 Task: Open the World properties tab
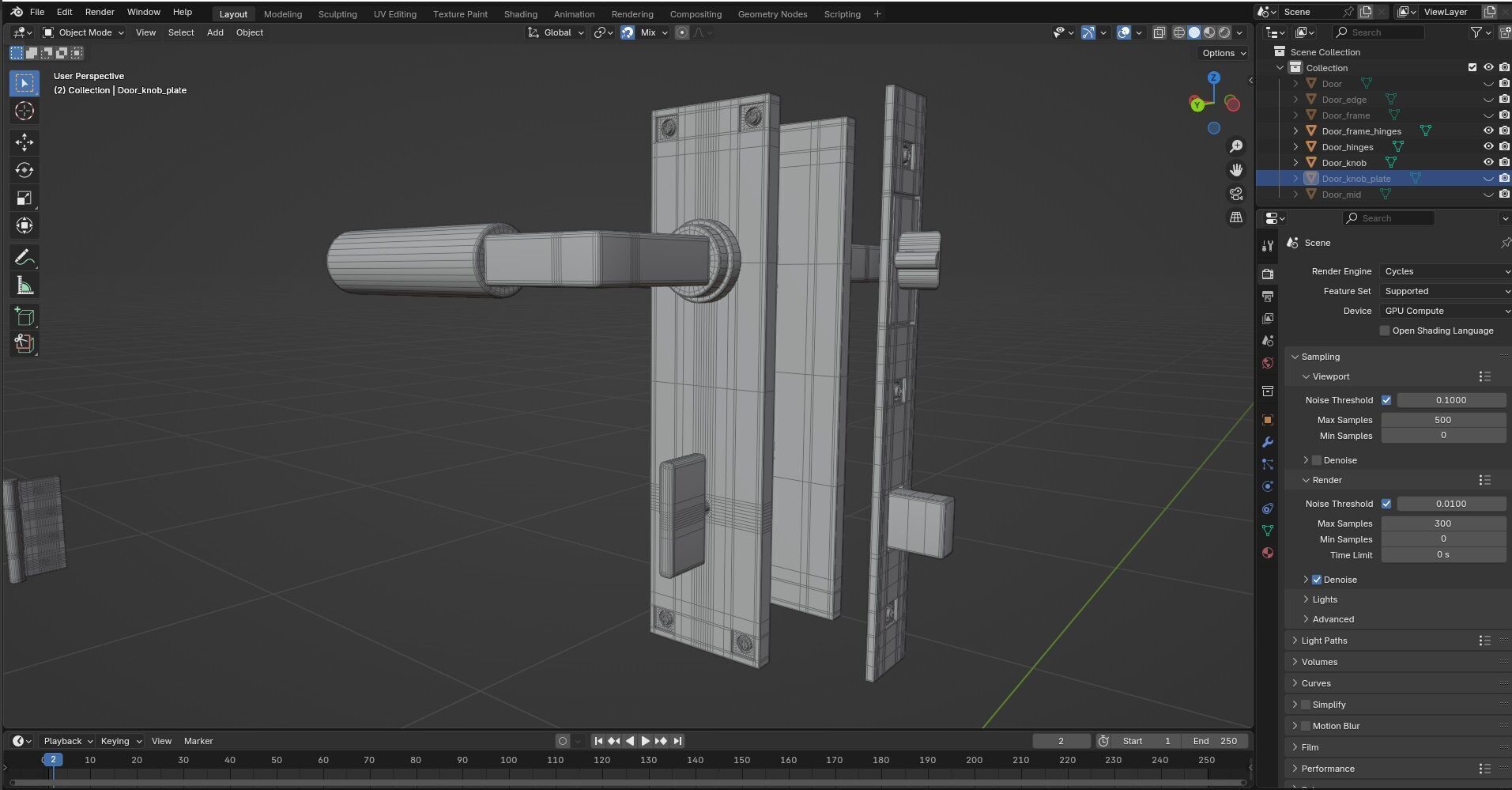pos(1268,363)
